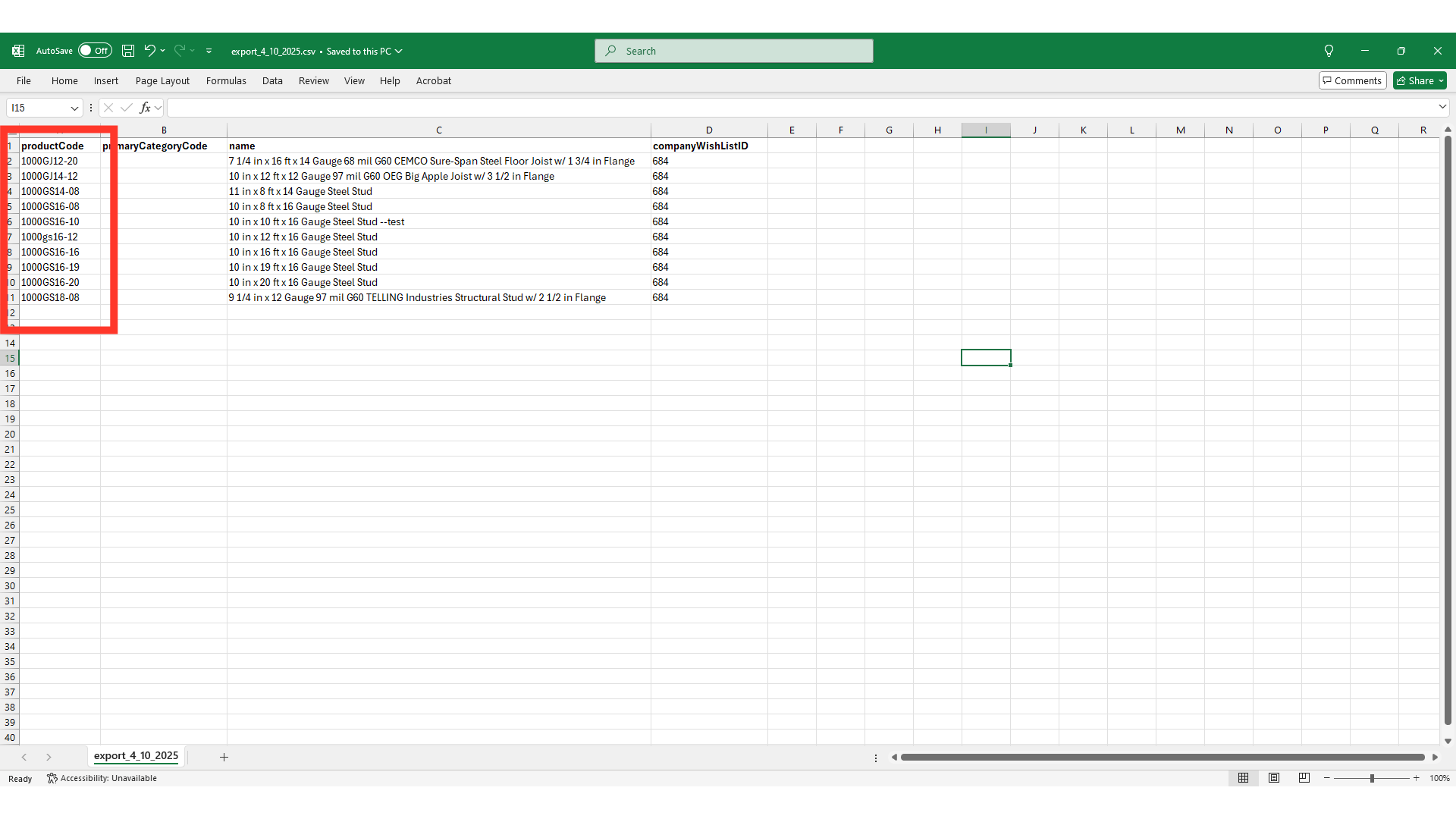Click the Insert Function fx icon

(x=145, y=108)
